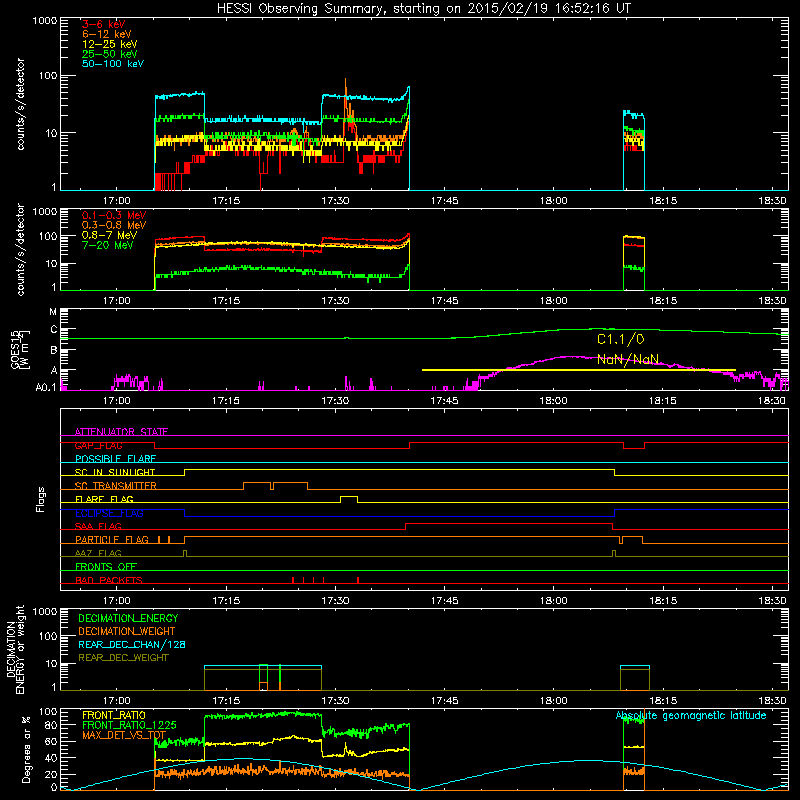Pick the 50-100 keV legend label

(113, 64)
